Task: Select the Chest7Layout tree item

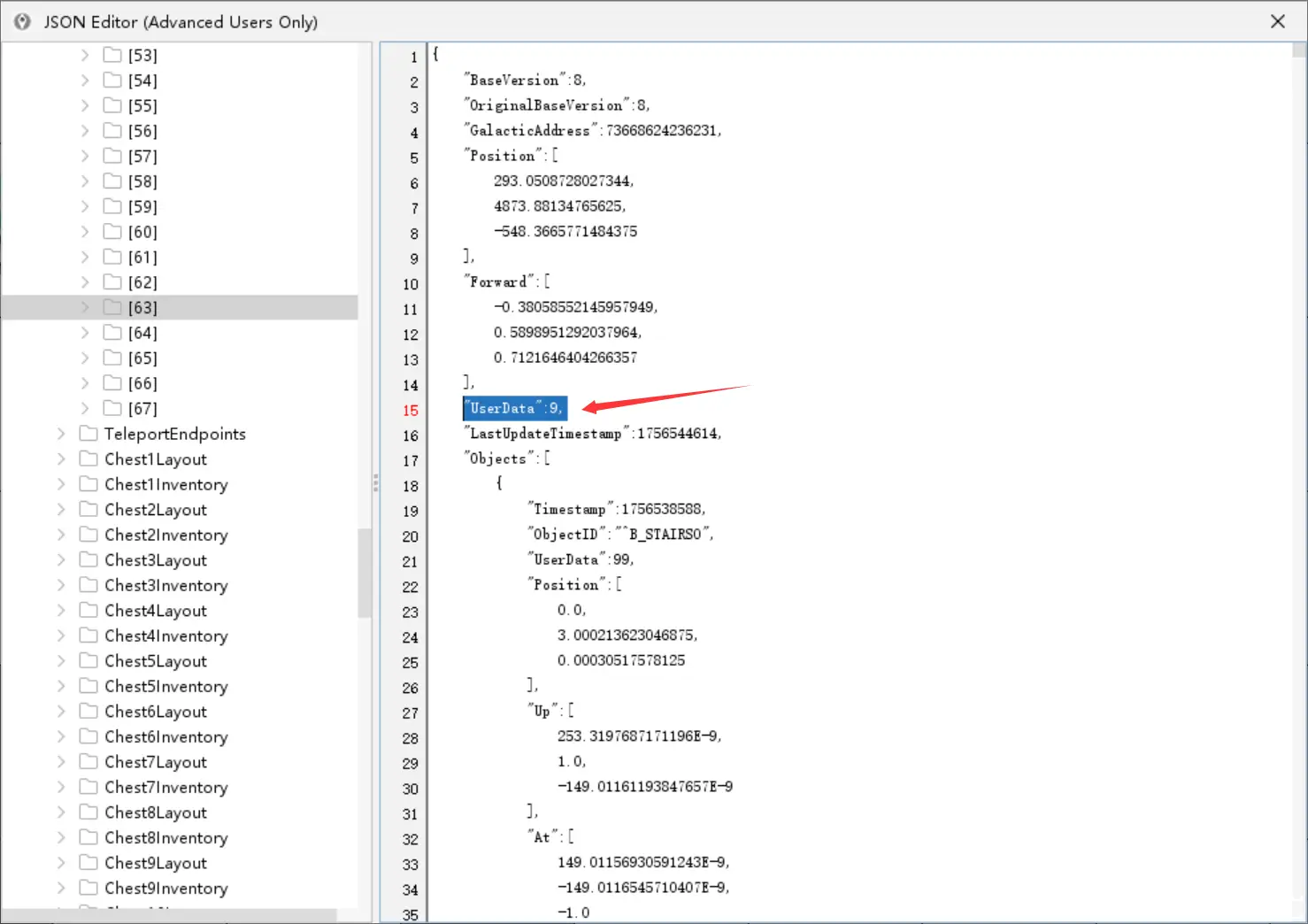Action: click(156, 762)
